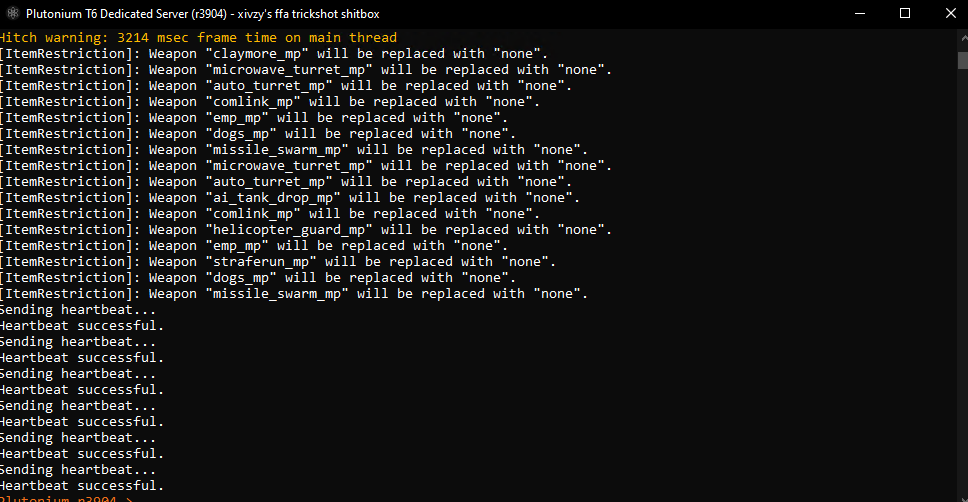Click the first comlink_mp restriction log line

tap(270, 102)
